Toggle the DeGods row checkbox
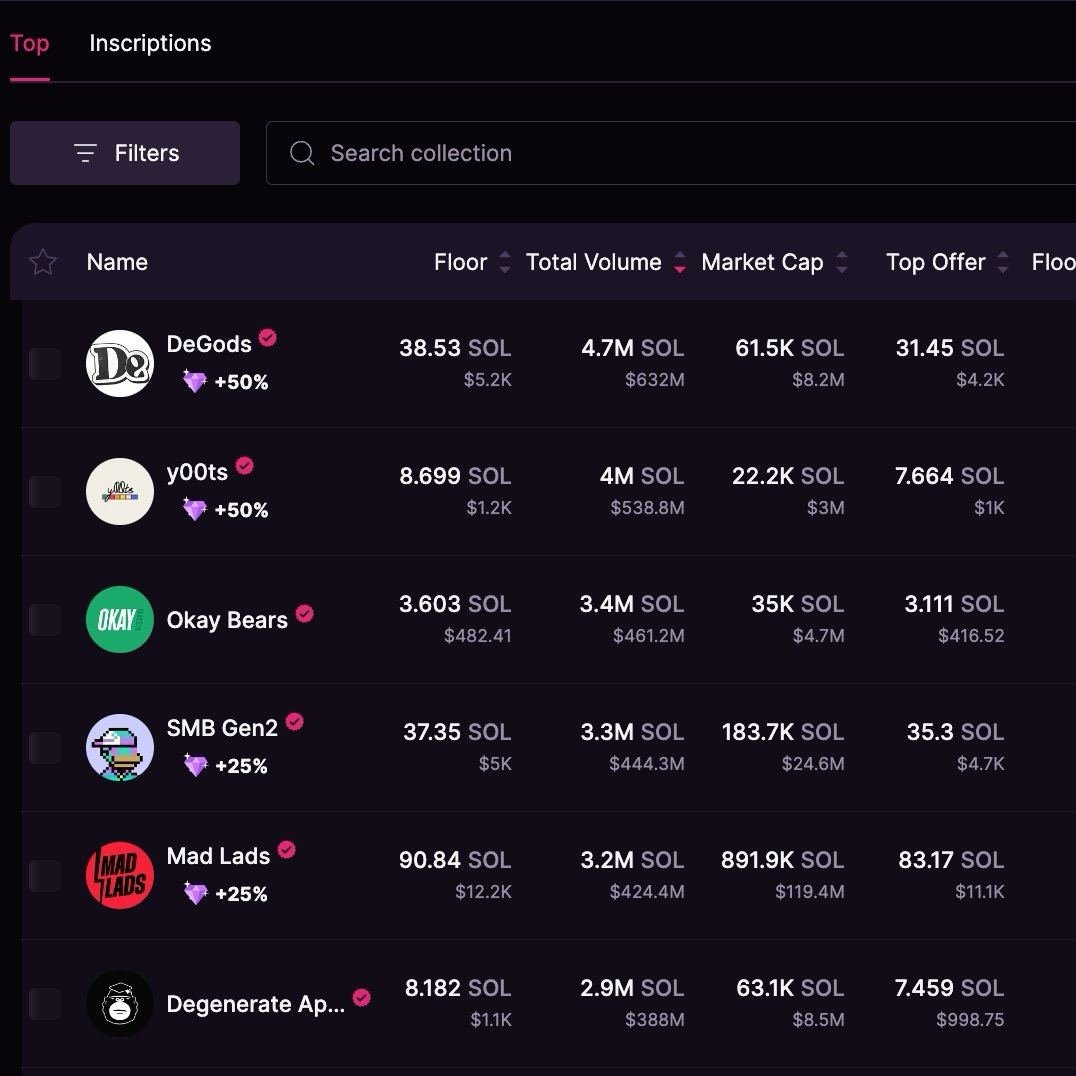The height and width of the screenshot is (1076, 1076). (x=45, y=364)
